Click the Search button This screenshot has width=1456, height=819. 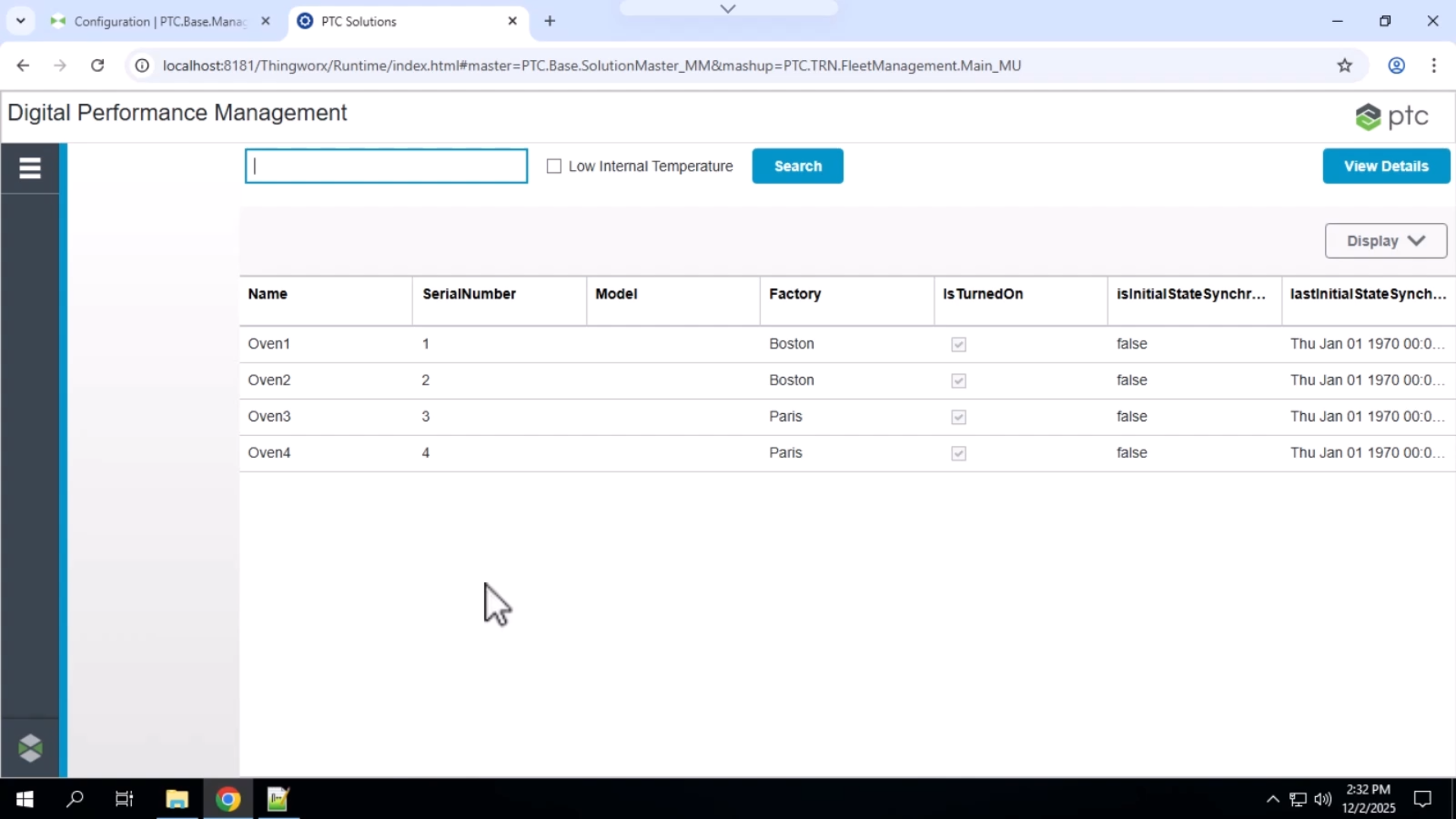tap(797, 166)
